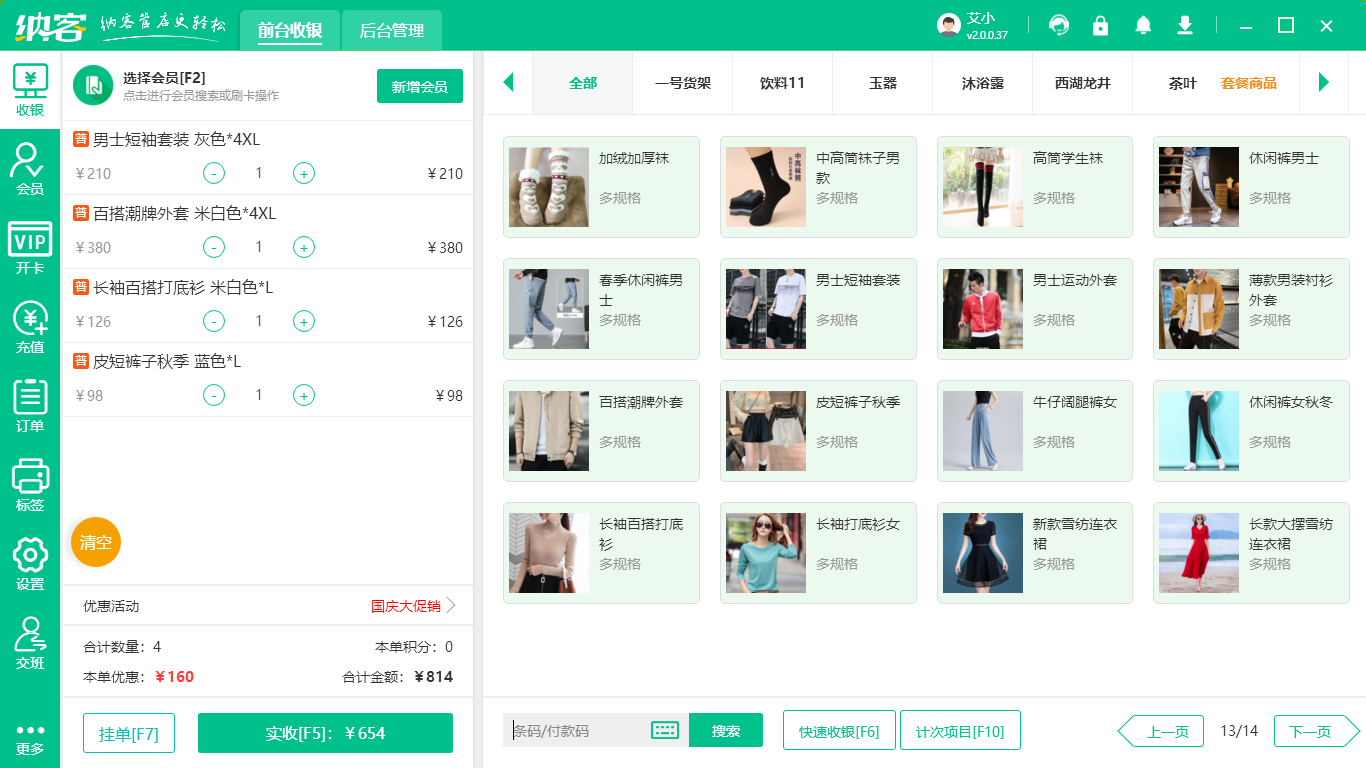Select the 休闲裤男士 product card

(1251, 187)
